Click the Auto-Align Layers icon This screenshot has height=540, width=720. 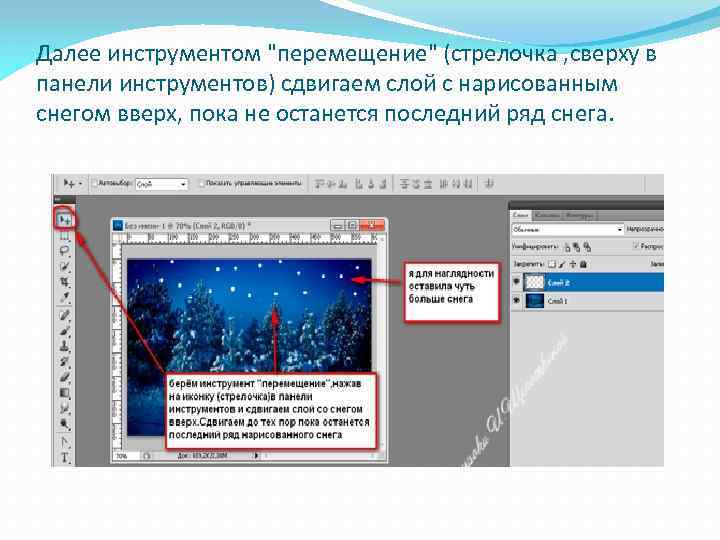pos(489,184)
